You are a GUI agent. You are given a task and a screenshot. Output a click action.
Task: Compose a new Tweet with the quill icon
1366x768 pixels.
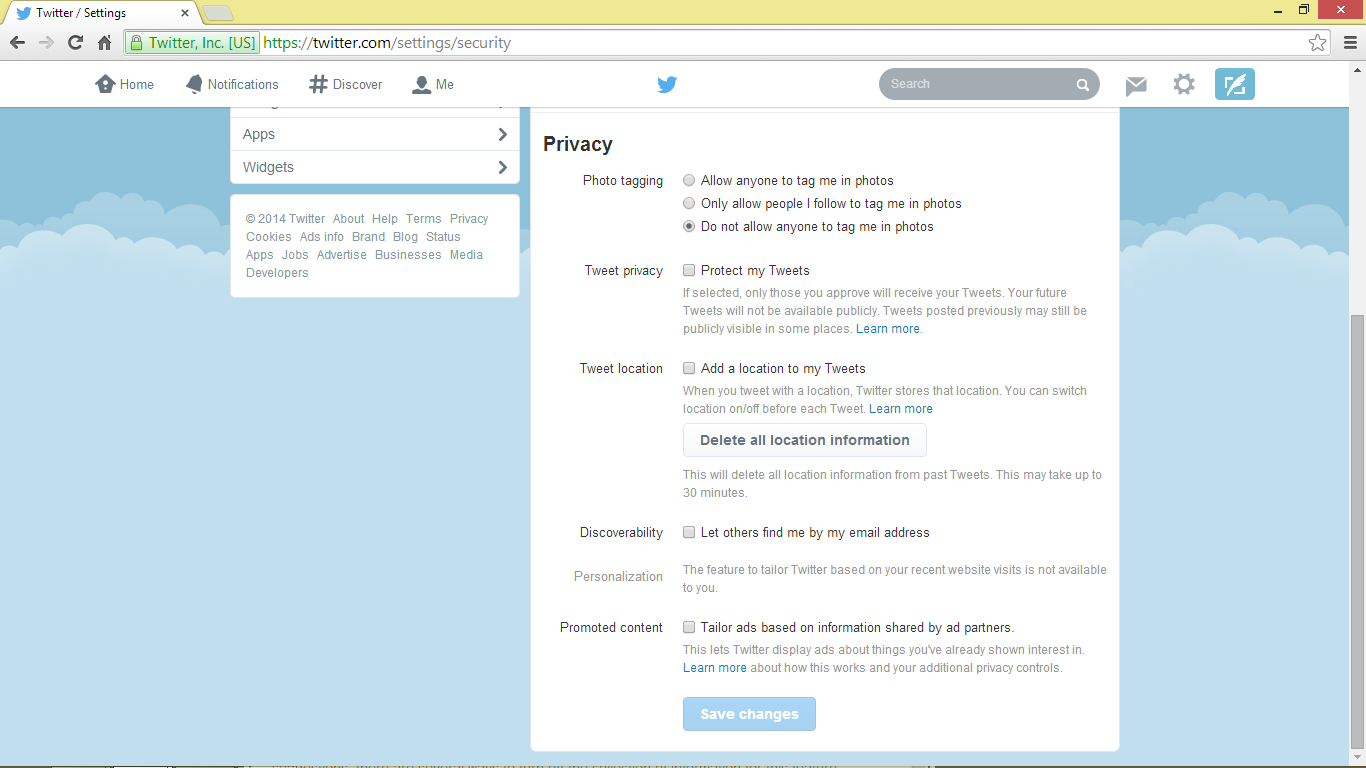pyautogui.click(x=1235, y=84)
